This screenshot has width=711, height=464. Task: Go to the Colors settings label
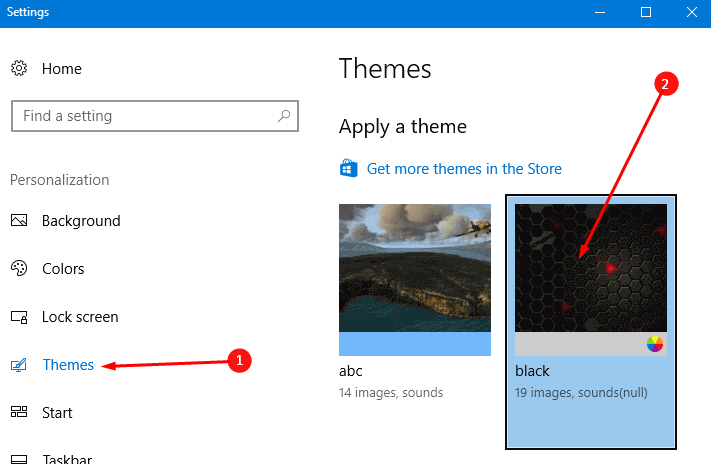tap(63, 269)
